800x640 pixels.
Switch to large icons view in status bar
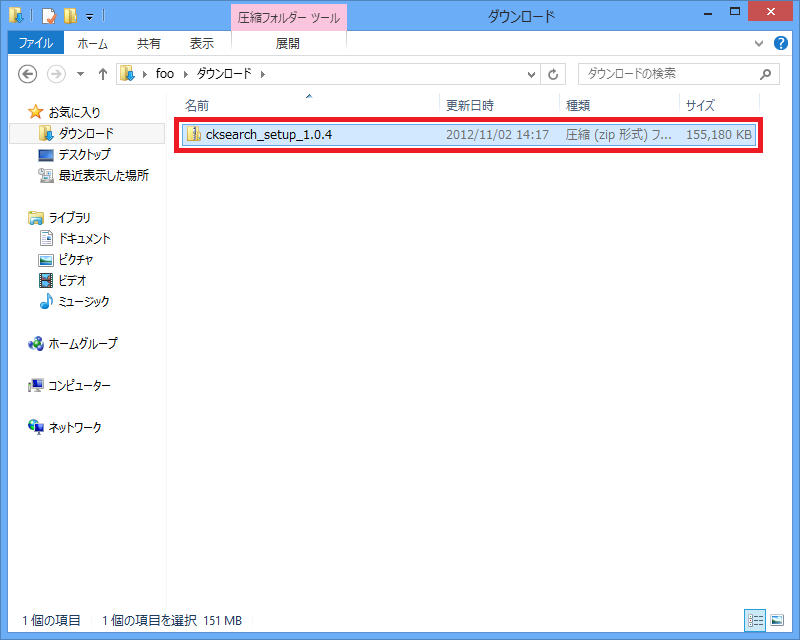coord(777,620)
